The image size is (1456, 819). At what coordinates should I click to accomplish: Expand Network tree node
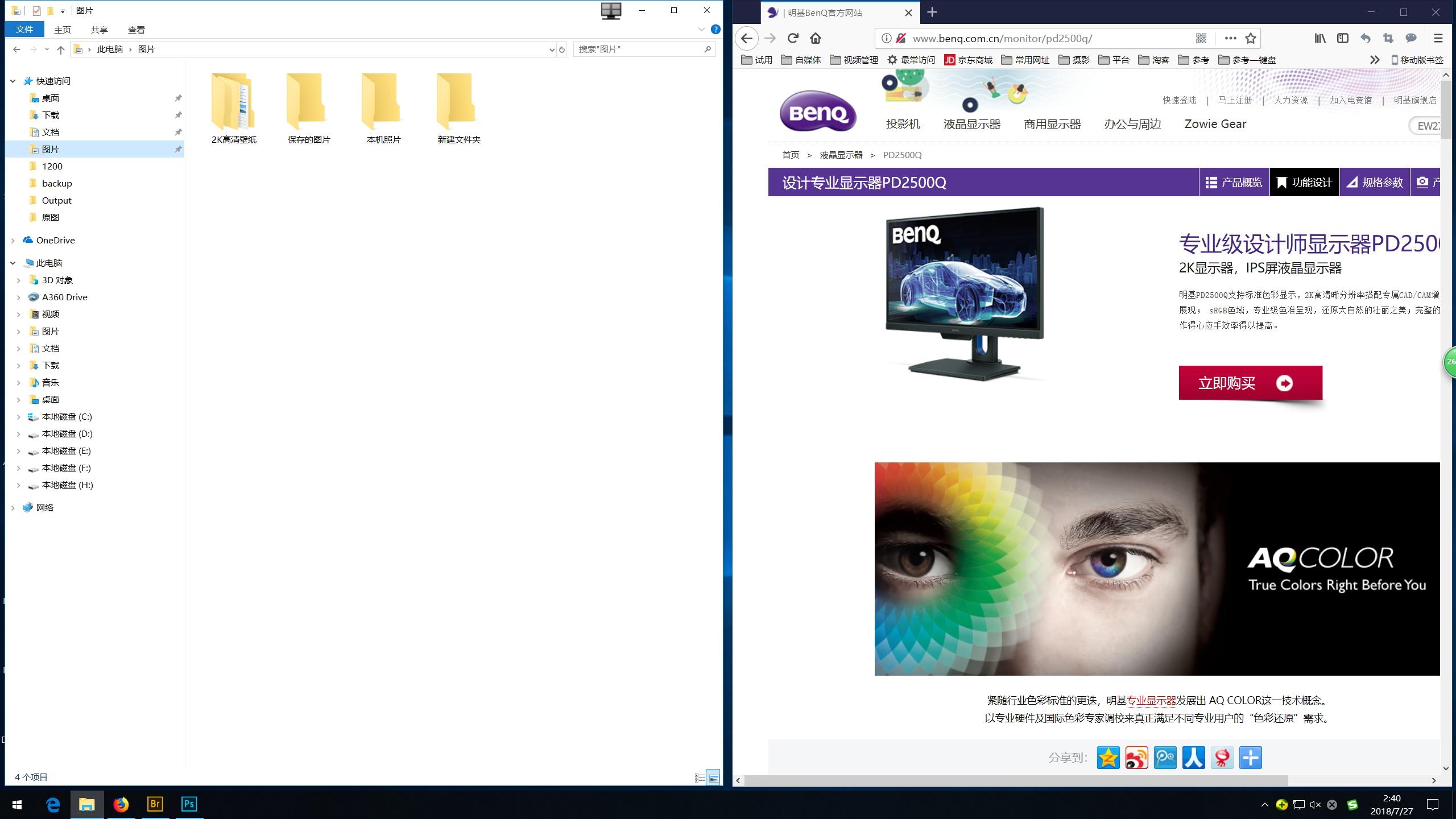click(13, 508)
